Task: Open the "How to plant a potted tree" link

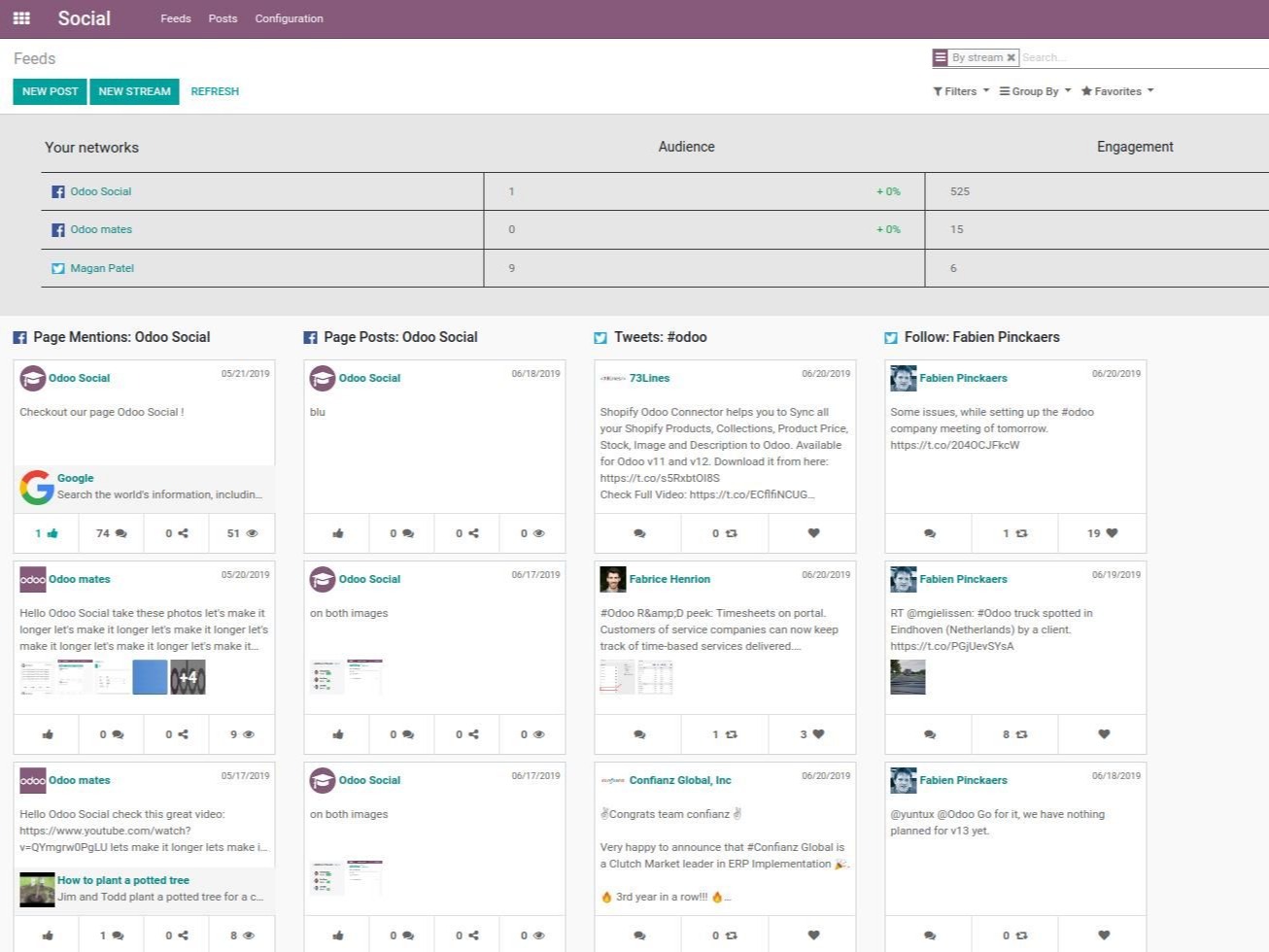Action: point(122,879)
